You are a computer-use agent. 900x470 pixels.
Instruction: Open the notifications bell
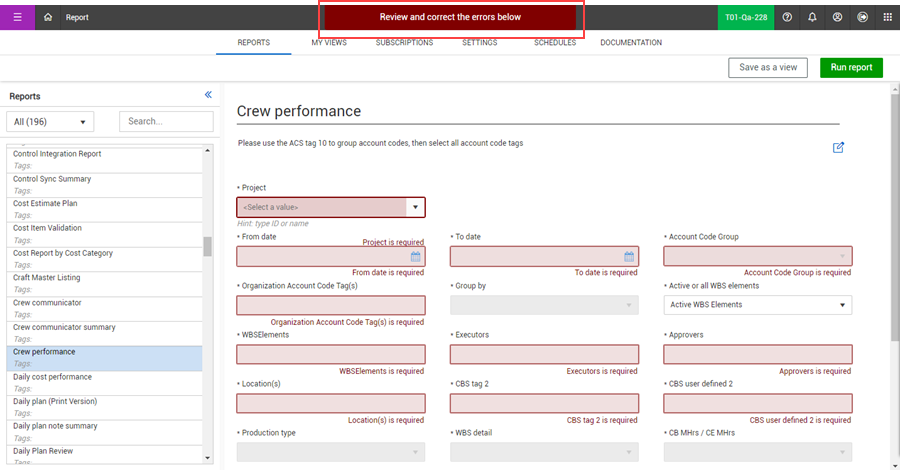[x=812, y=17]
